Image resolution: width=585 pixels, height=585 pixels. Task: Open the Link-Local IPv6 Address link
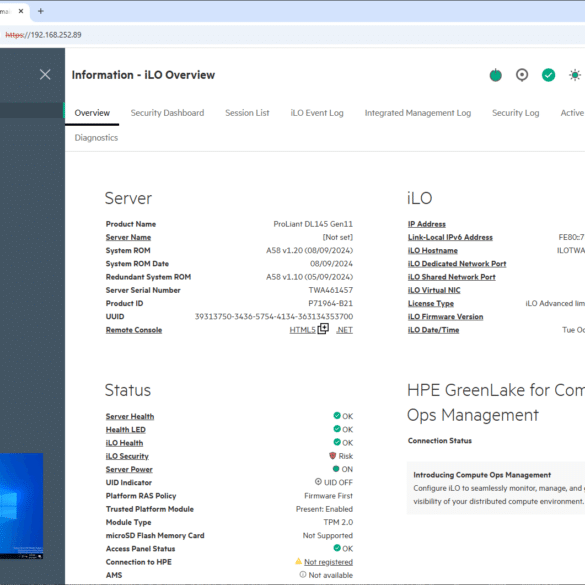click(x=450, y=237)
